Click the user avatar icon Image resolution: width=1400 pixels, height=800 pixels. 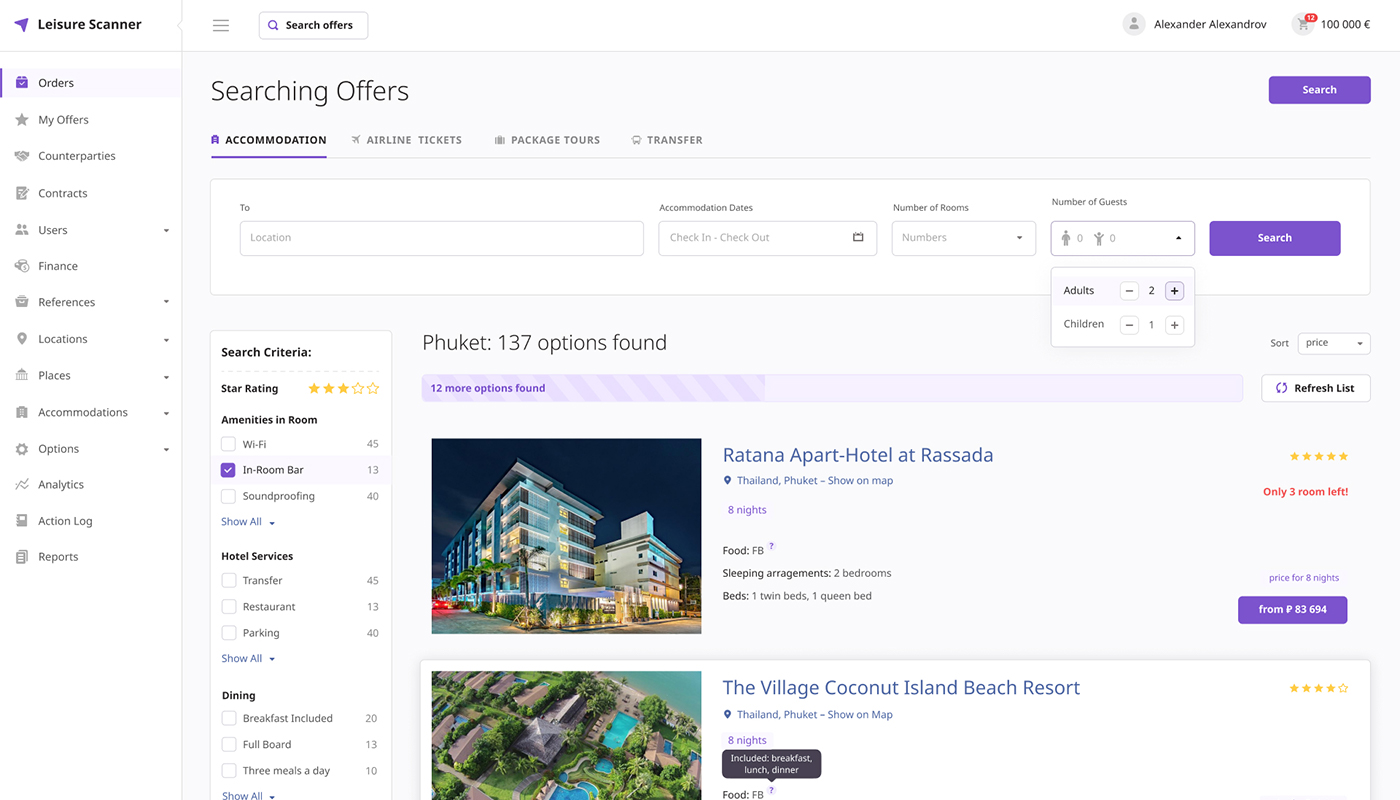(x=1134, y=24)
